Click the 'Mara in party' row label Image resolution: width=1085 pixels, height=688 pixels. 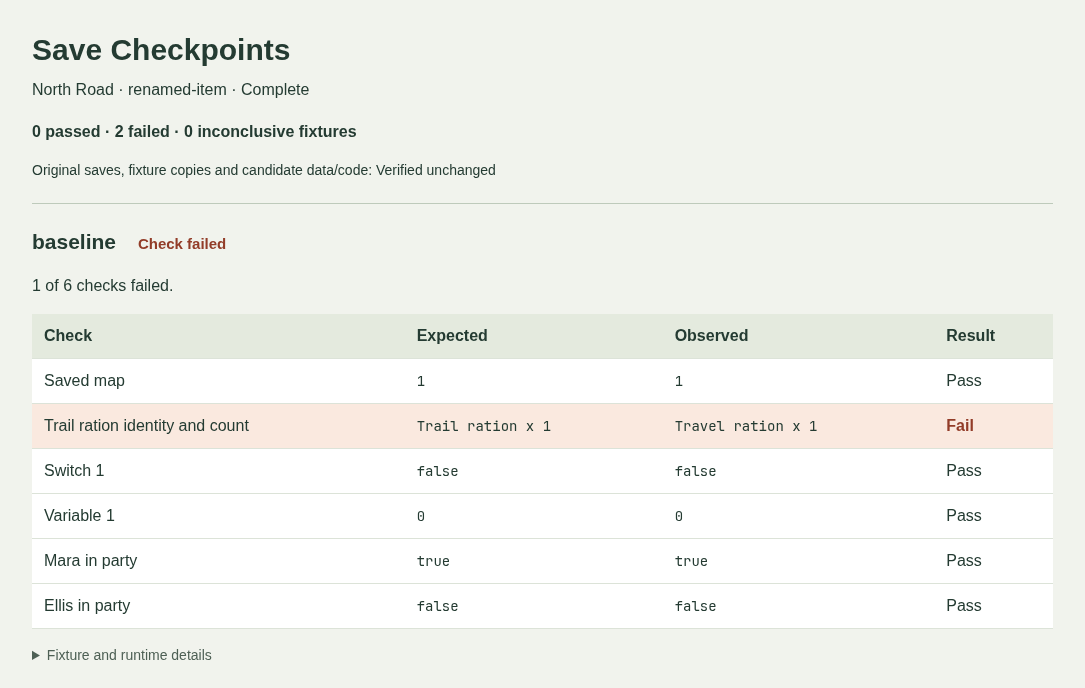91,561
